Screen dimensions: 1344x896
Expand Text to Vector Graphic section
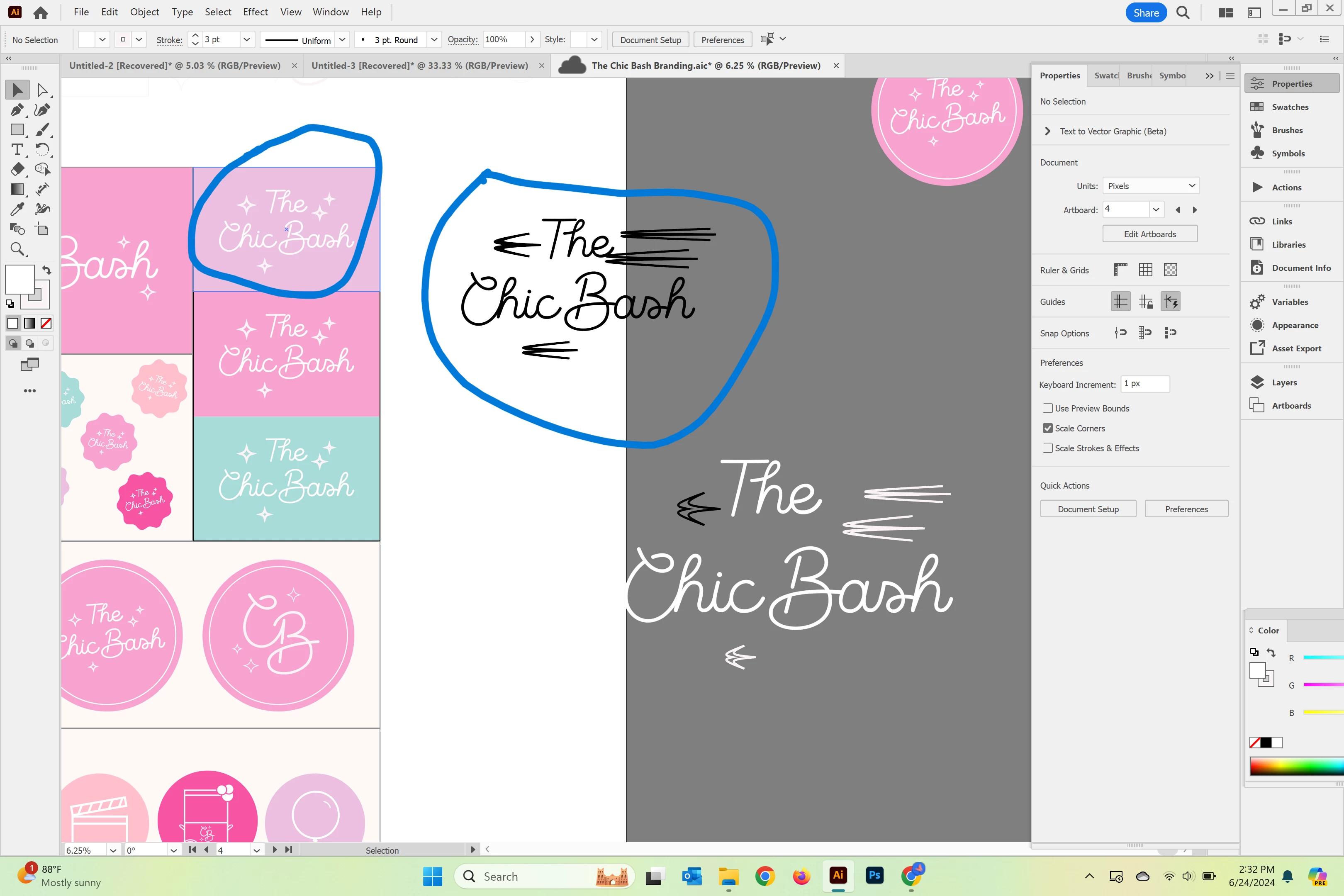tap(1047, 131)
